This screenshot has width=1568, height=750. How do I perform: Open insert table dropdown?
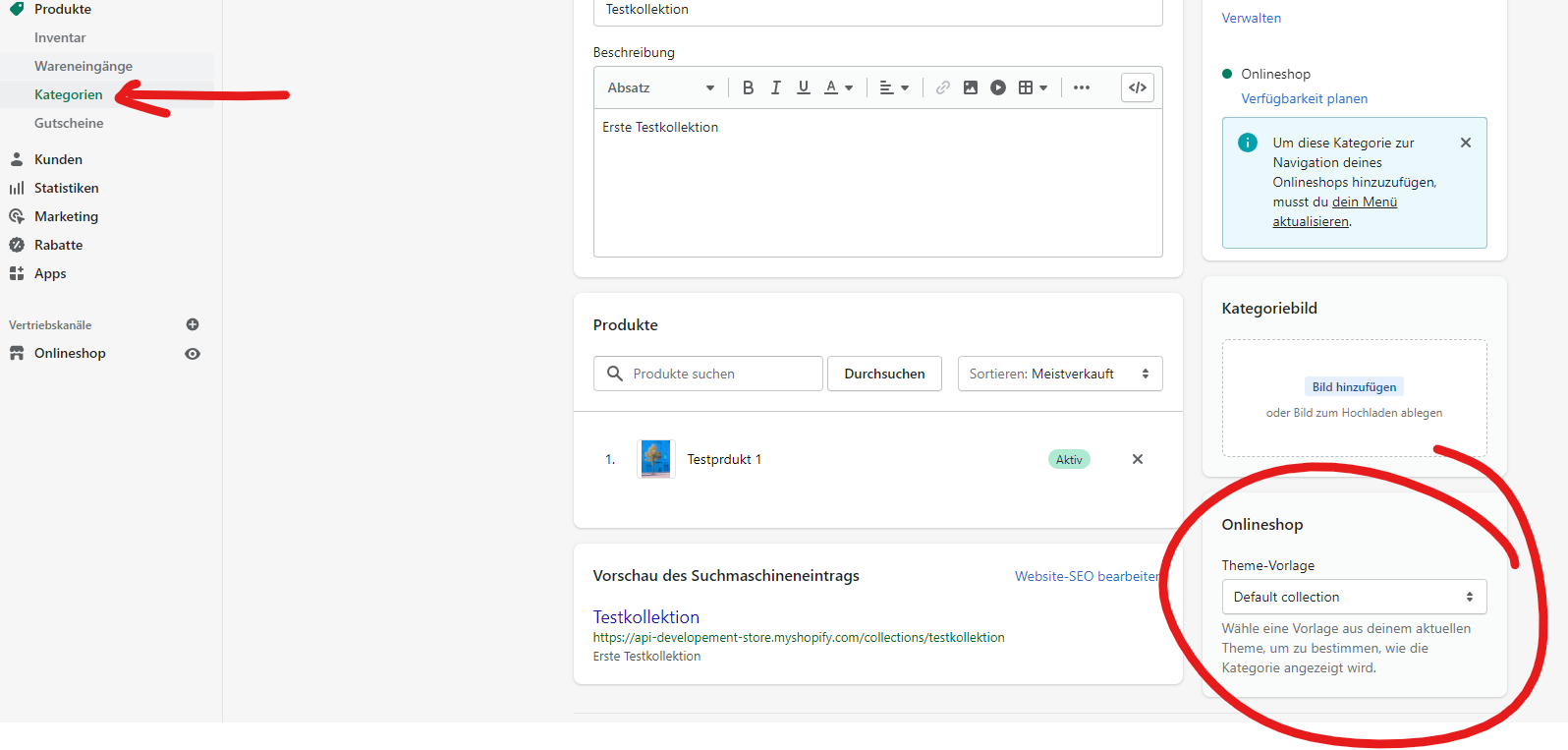pyautogui.click(x=1033, y=87)
